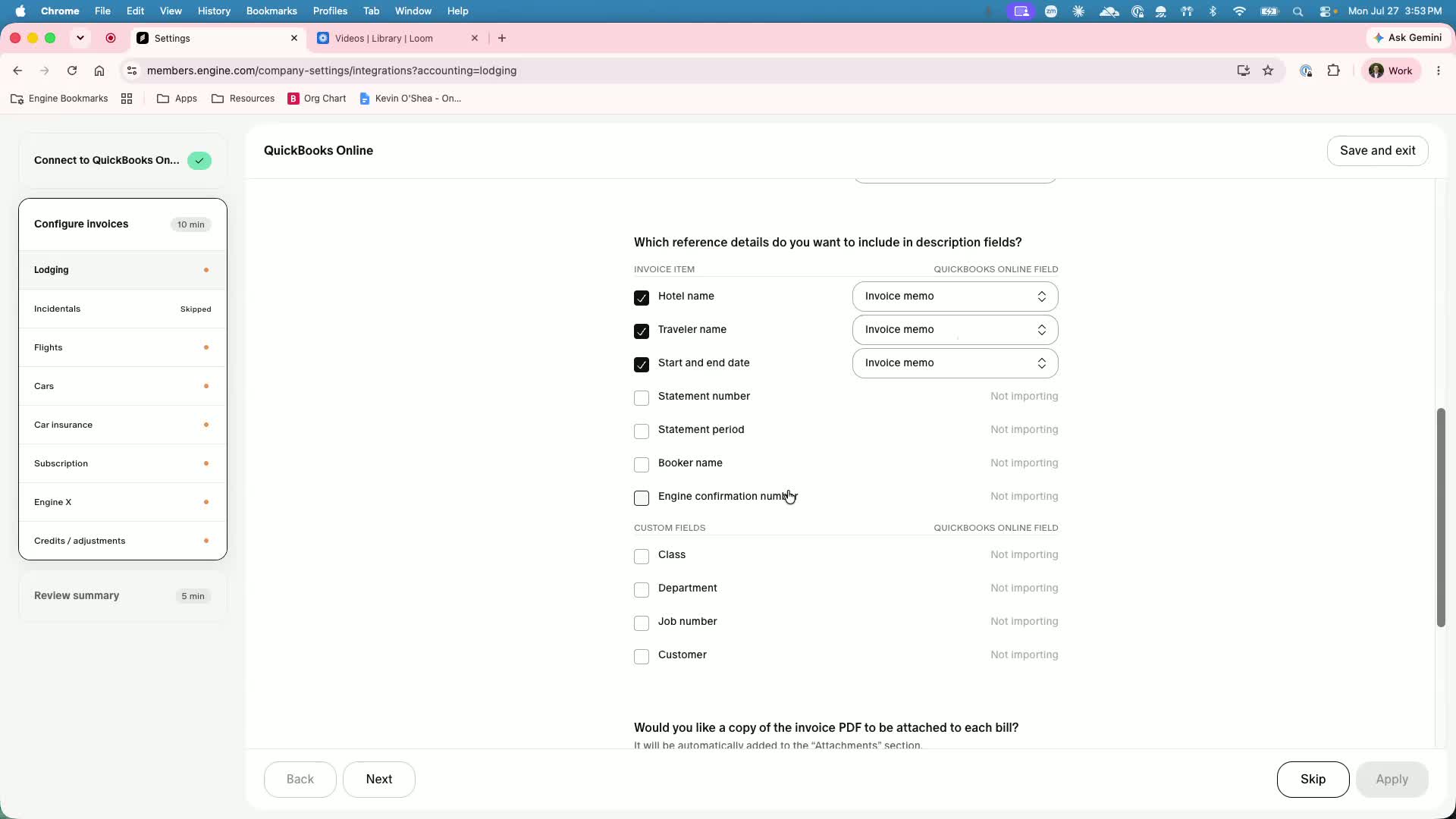Click the Back button
Image resolution: width=1456 pixels, height=819 pixels.
pyautogui.click(x=300, y=780)
